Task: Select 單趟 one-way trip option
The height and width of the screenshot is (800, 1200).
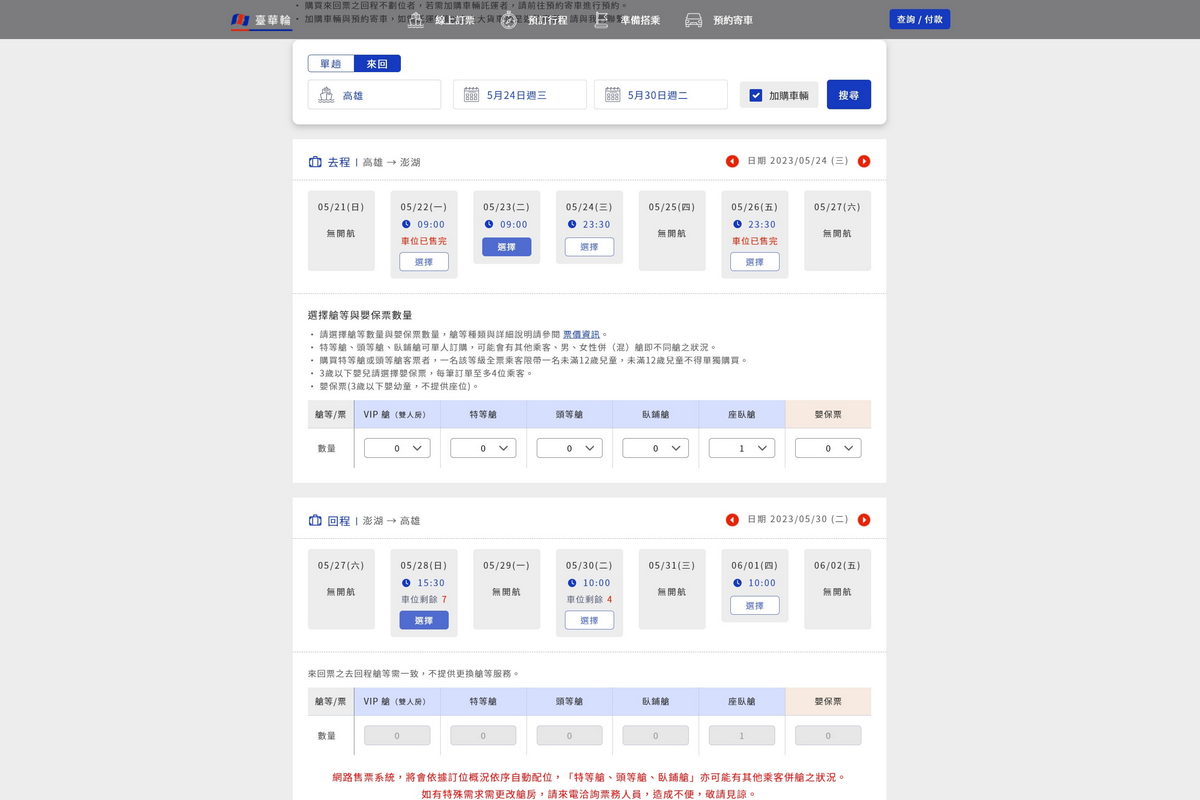Action: click(330, 64)
